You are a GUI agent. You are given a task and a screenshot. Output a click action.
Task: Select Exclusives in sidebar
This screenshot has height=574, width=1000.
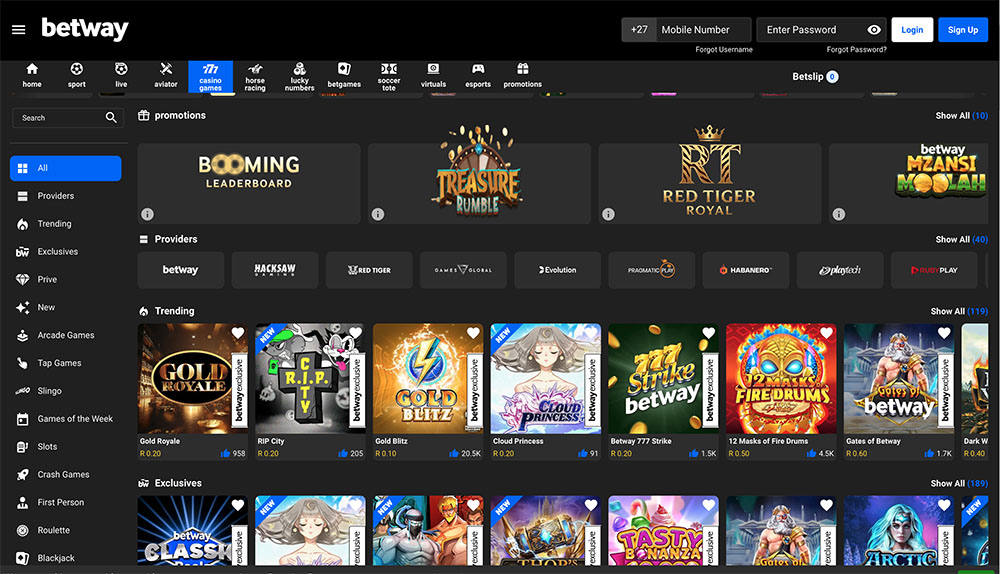coord(66,252)
